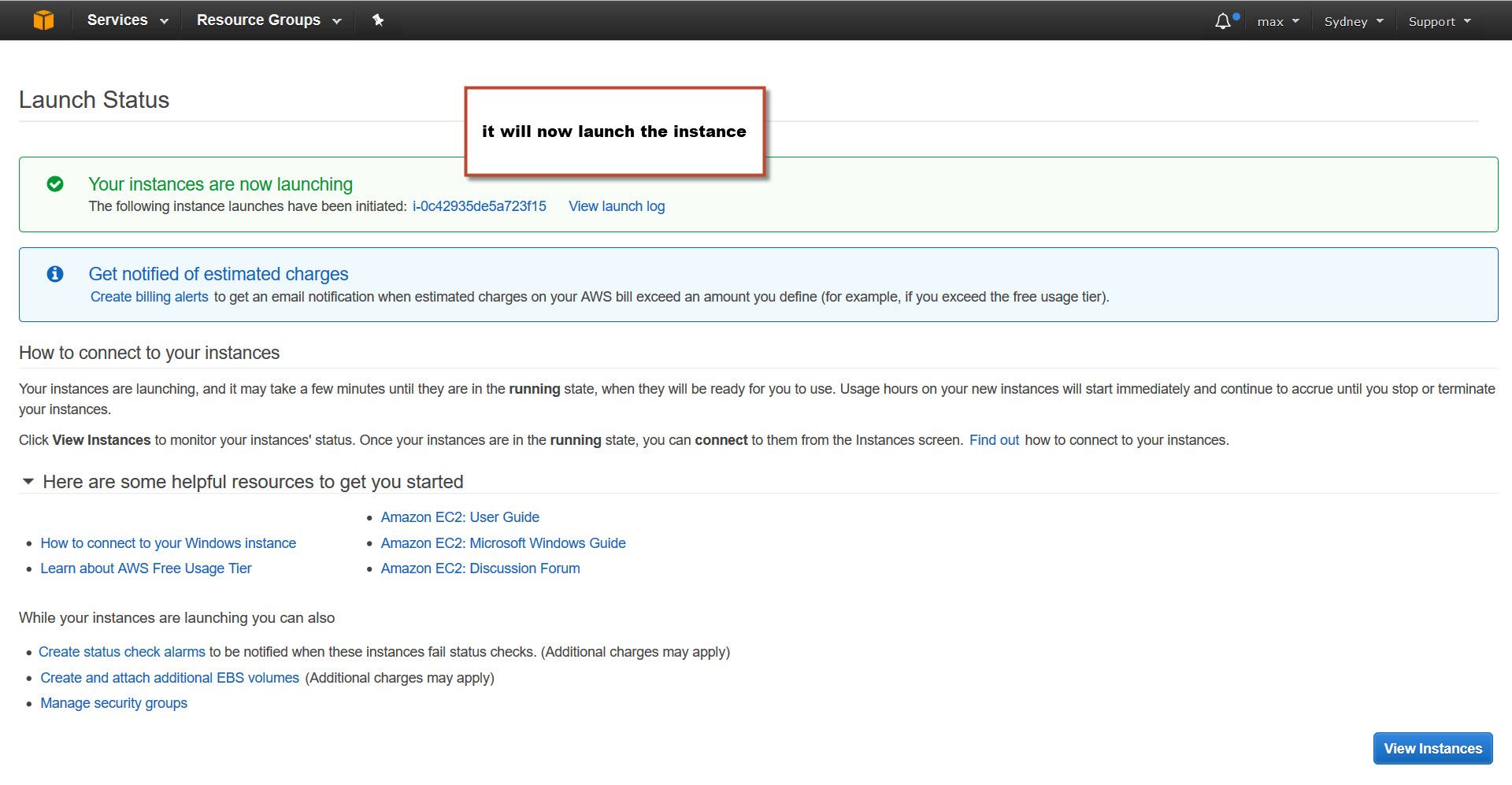Open Amazon EC2: User Guide
The width and height of the screenshot is (1512, 785).
pos(460,517)
